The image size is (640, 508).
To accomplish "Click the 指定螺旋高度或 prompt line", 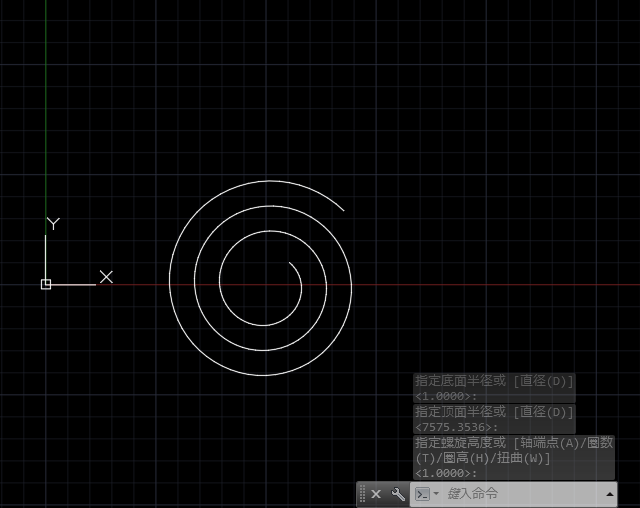I will point(514,458).
